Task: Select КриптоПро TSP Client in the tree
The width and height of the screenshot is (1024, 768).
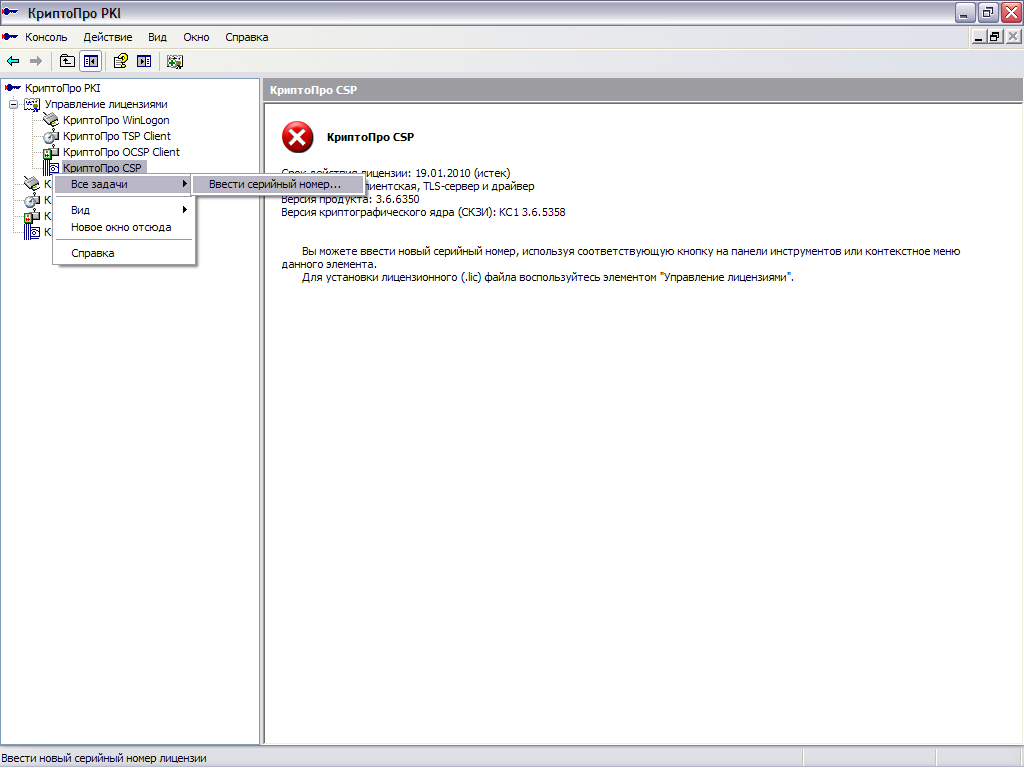Action: pyautogui.click(x=117, y=136)
